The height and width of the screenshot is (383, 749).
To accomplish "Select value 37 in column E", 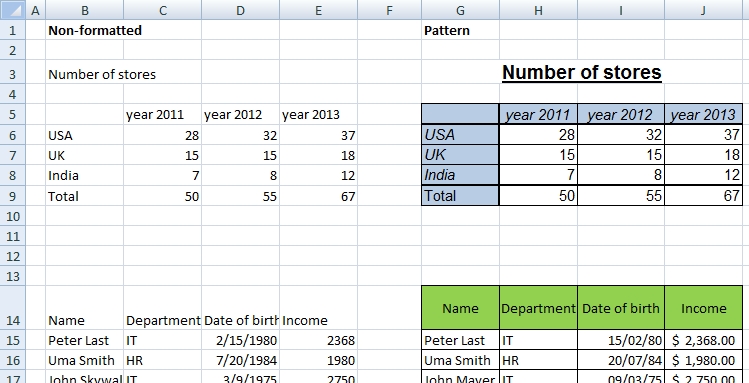I will (319, 135).
